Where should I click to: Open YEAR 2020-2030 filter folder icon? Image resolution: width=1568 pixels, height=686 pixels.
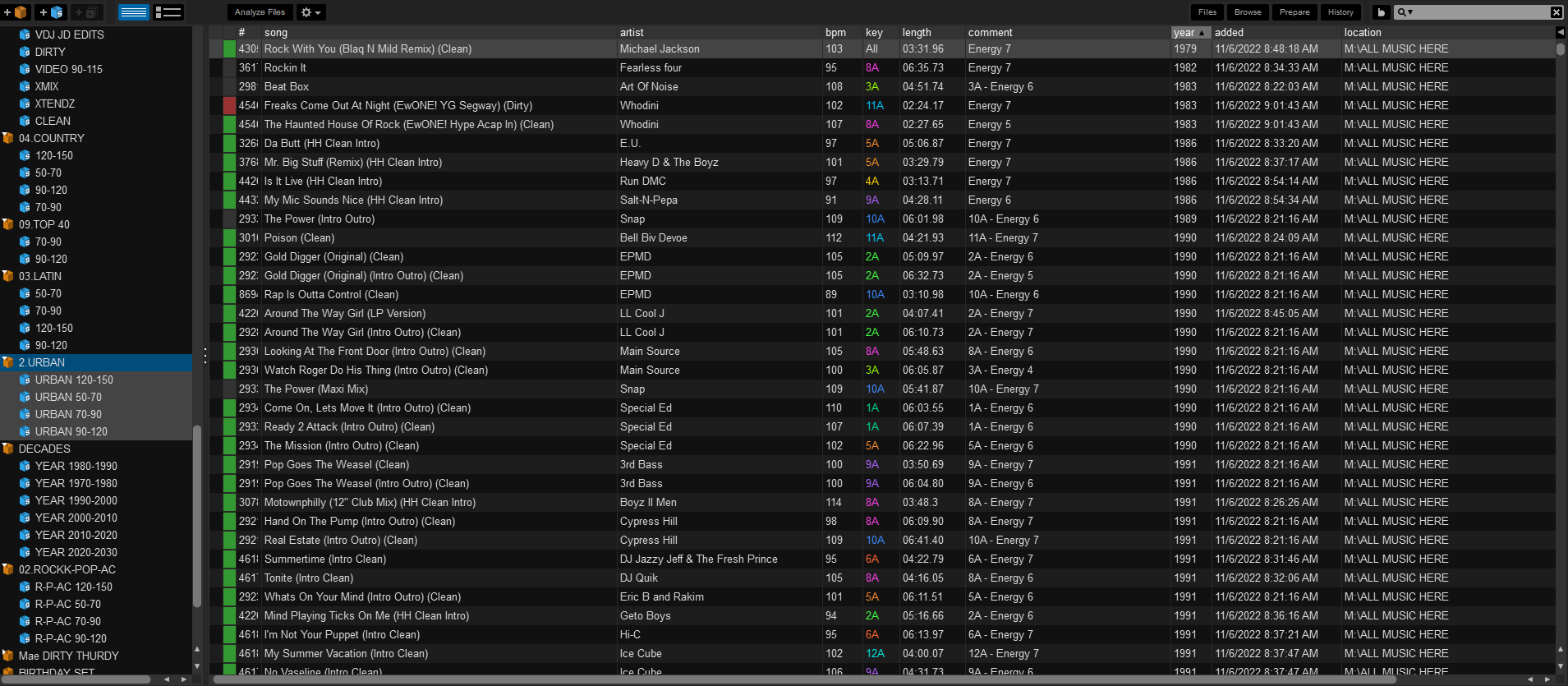pos(25,552)
